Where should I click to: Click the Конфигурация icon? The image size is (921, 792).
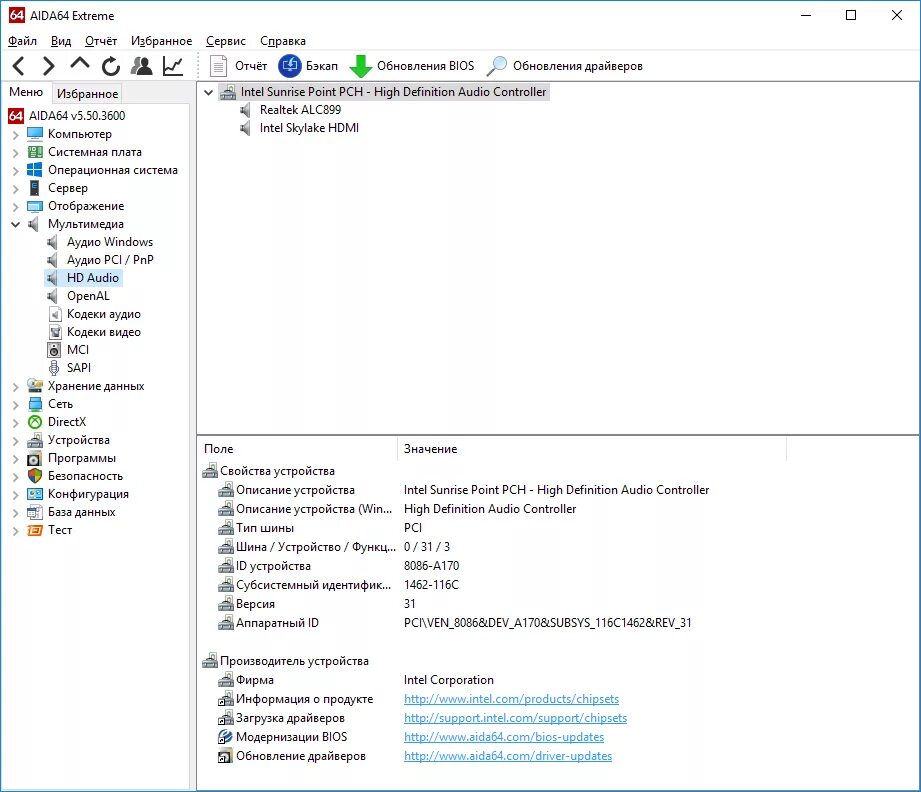[x=35, y=494]
